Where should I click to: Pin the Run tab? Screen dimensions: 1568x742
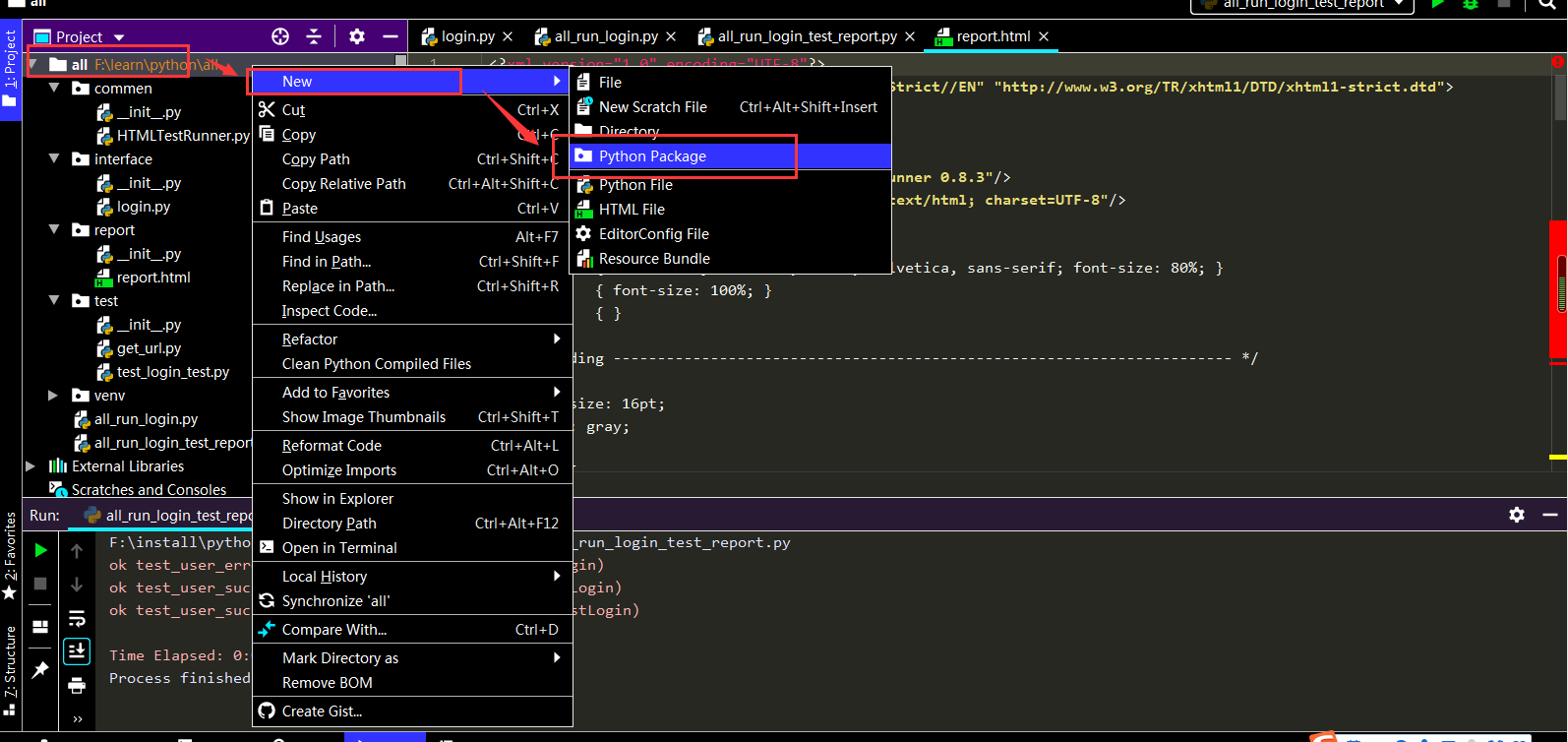click(40, 670)
